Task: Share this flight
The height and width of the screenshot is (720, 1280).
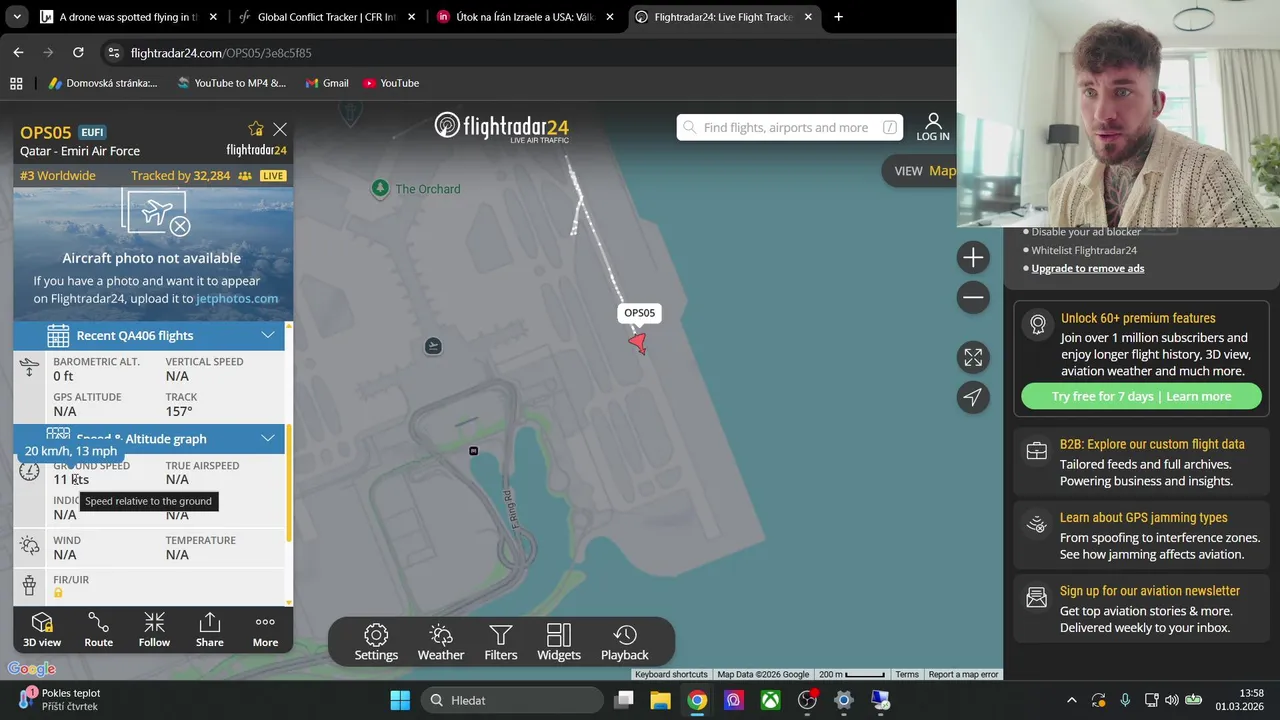Action: coord(210,630)
